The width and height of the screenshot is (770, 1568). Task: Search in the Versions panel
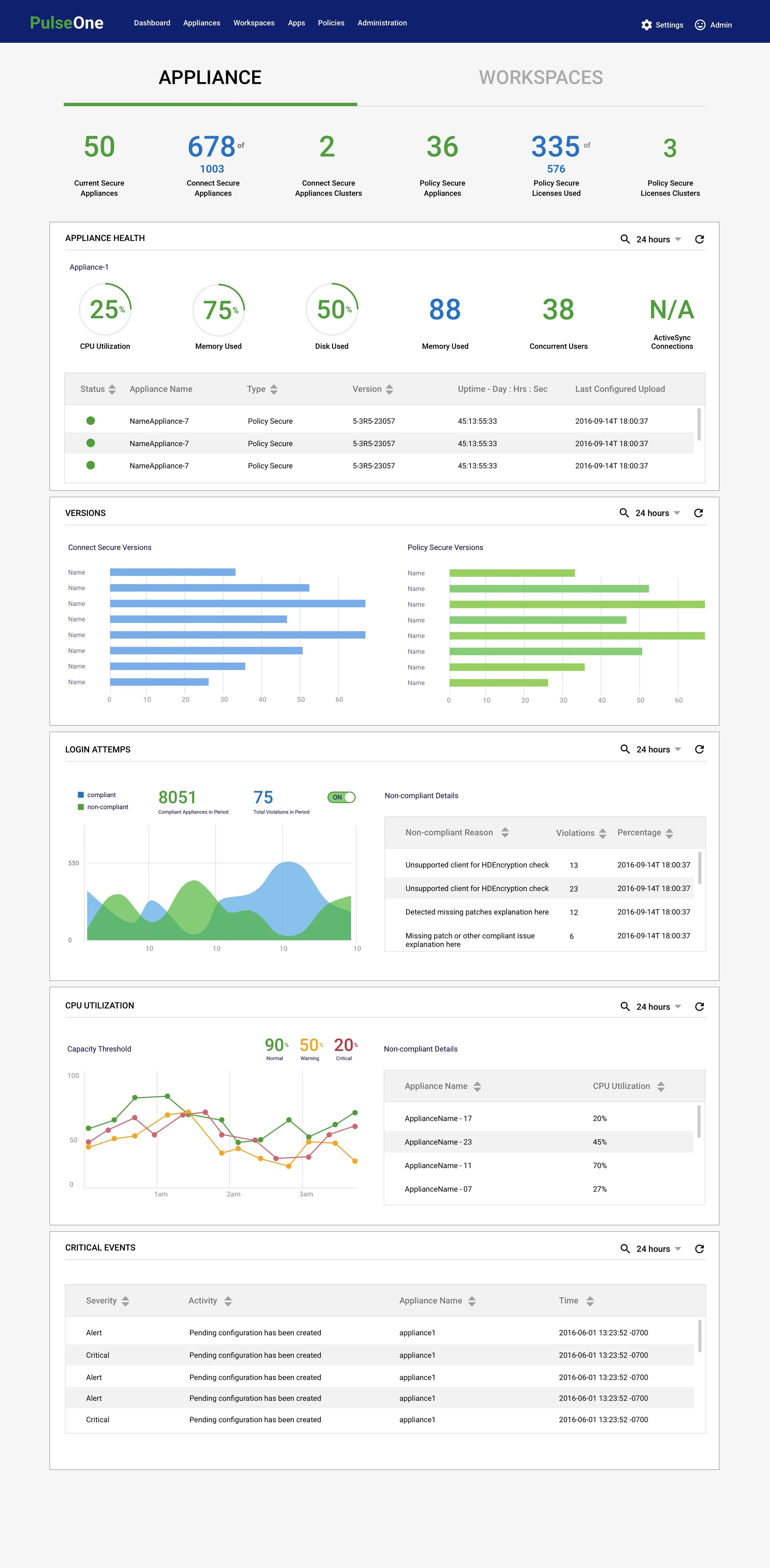click(x=624, y=513)
